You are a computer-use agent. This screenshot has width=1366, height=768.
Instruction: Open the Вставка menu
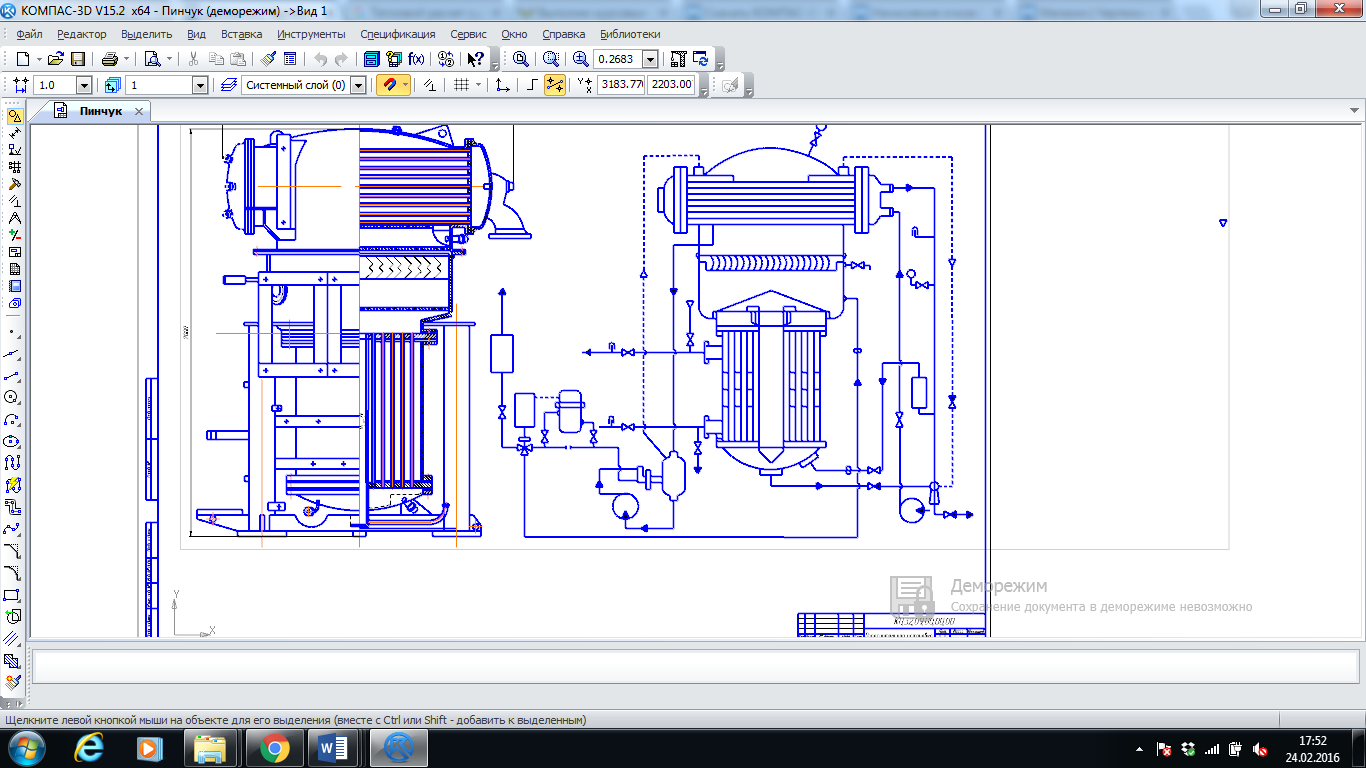click(x=242, y=34)
